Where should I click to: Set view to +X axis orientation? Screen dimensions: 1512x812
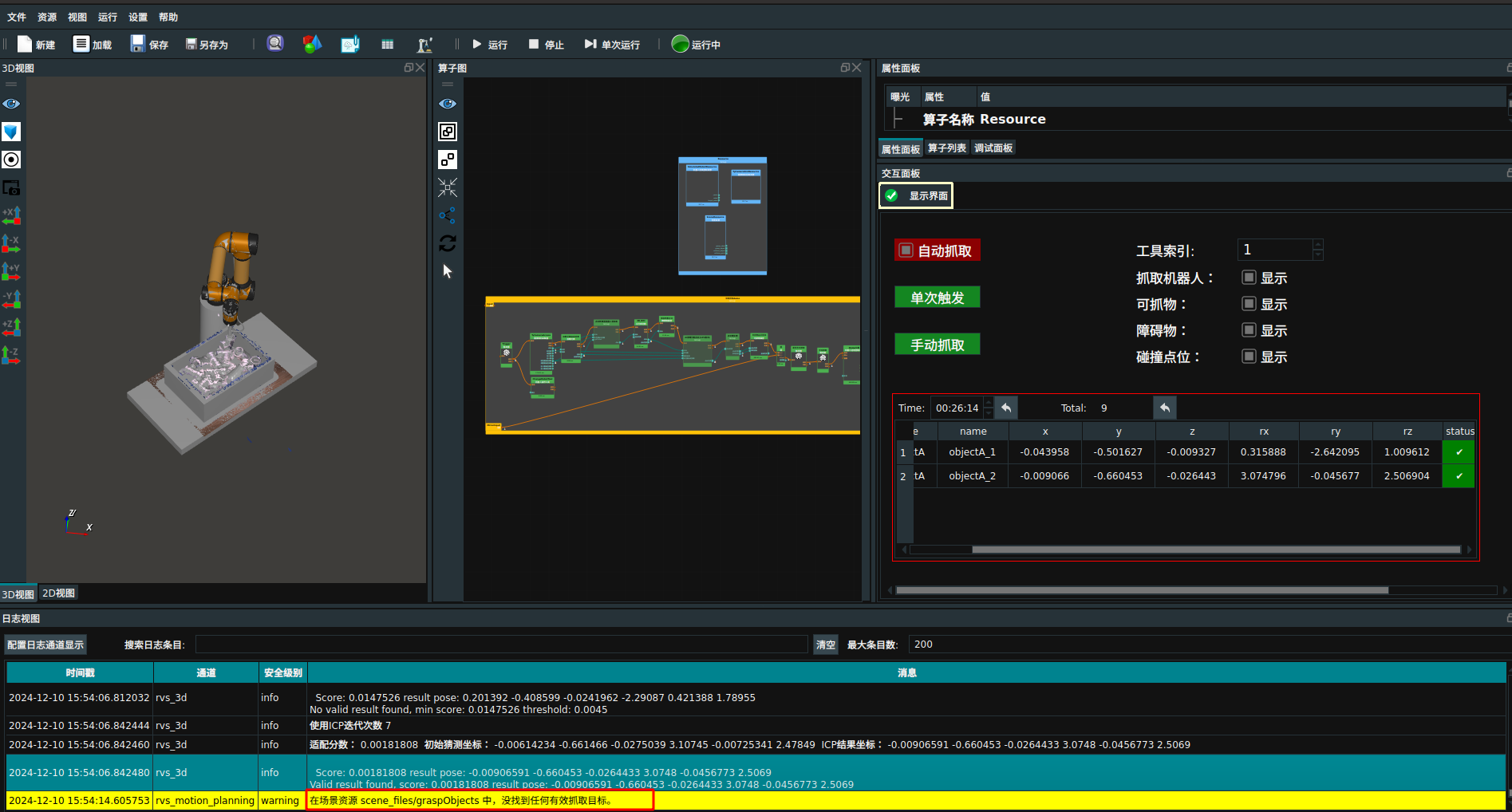click(11, 215)
